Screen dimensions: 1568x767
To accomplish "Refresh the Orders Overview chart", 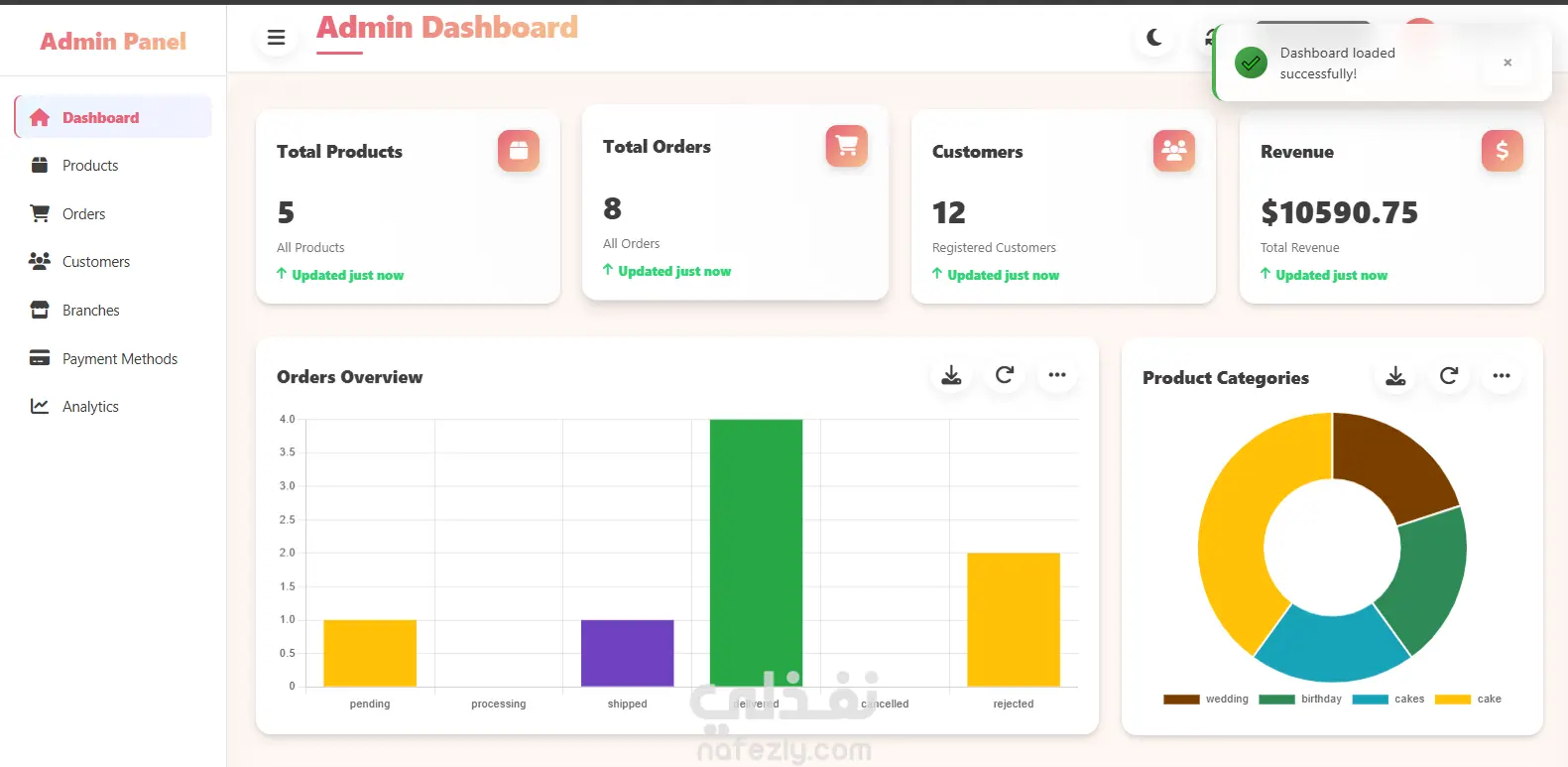I will pos(1005,375).
